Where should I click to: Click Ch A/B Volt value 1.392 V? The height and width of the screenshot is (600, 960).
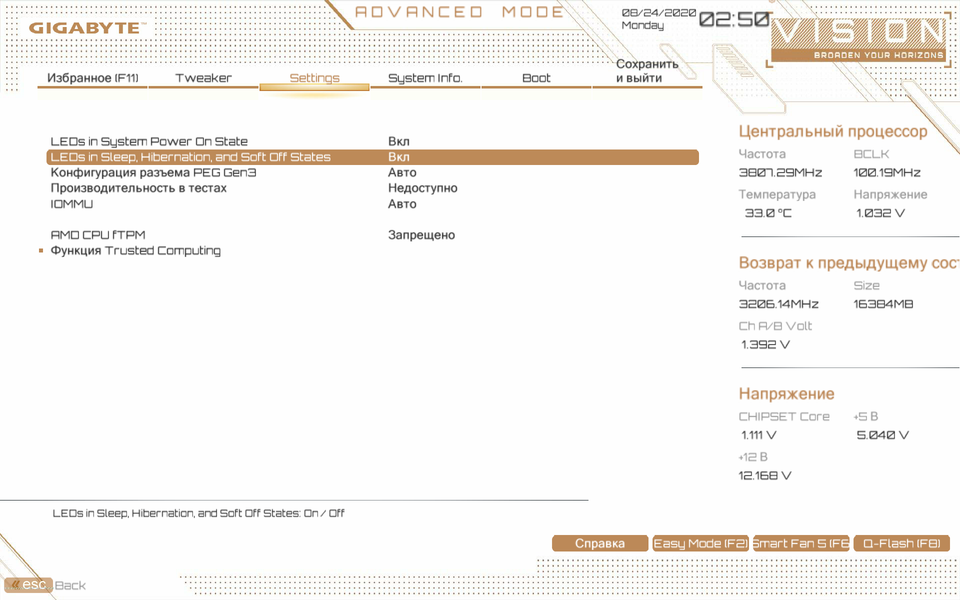[x=765, y=345]
